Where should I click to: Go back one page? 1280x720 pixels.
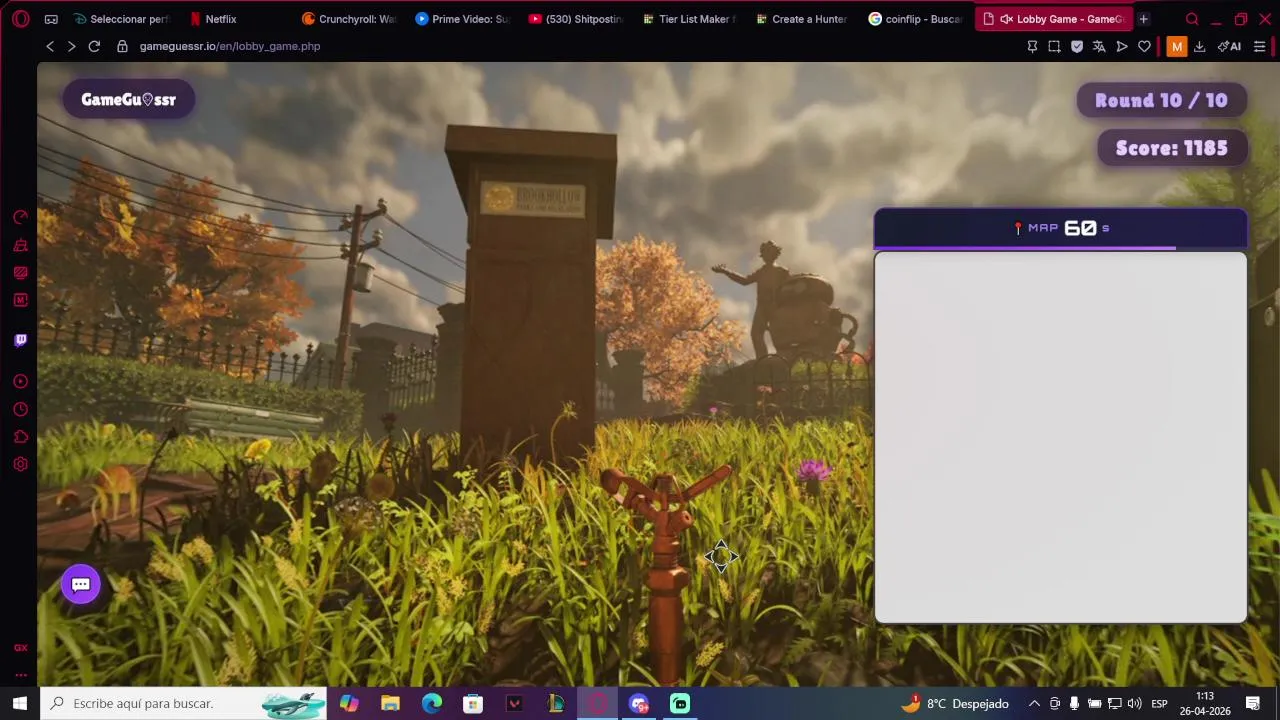click(x=50, y=46)
